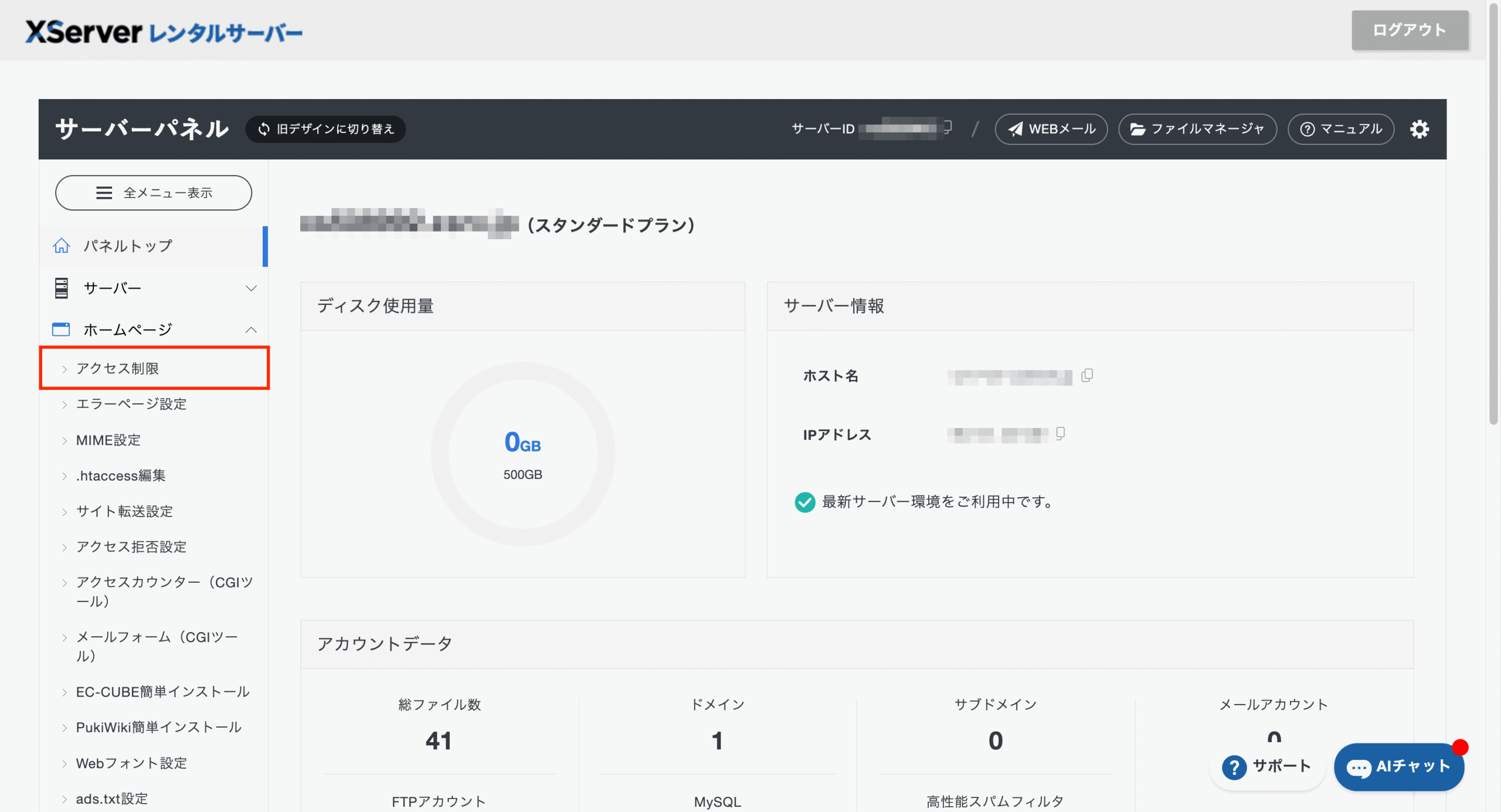Open the ホームページ menu section
Image resolution: width=1501 pixels, height=812 pixels.
click(x=154, y=330)
